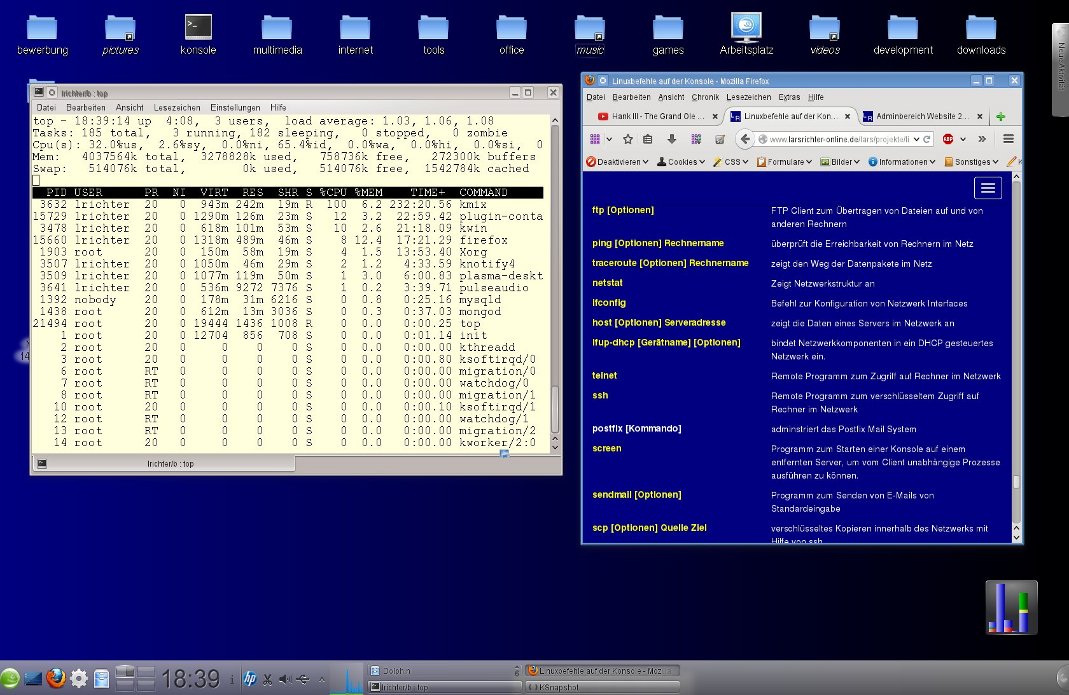
Task: Toggle the webpage navigation hamburger button
Action: tap(987, 188)
